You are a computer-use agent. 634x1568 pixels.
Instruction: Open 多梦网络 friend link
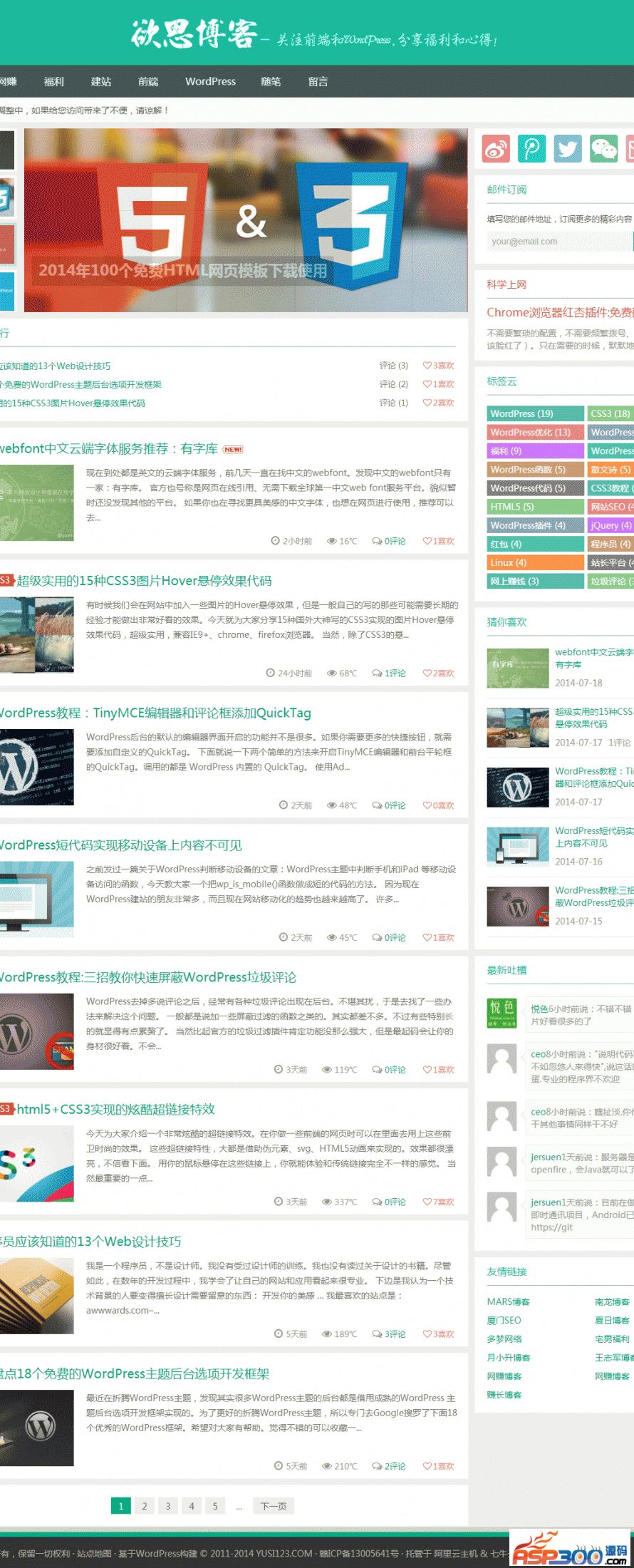504,1339
